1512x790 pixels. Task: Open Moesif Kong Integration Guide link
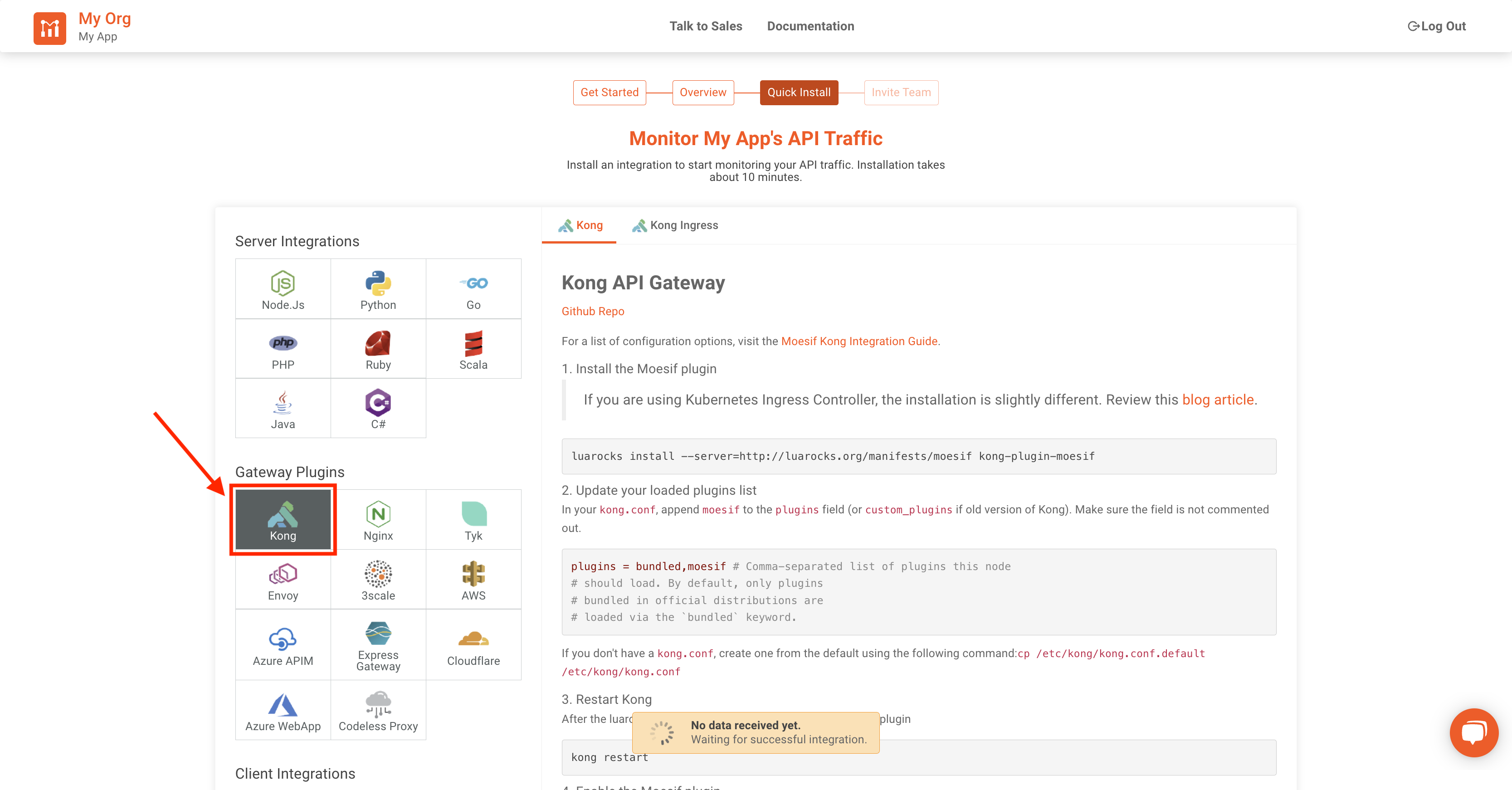(x=858, y=341)
